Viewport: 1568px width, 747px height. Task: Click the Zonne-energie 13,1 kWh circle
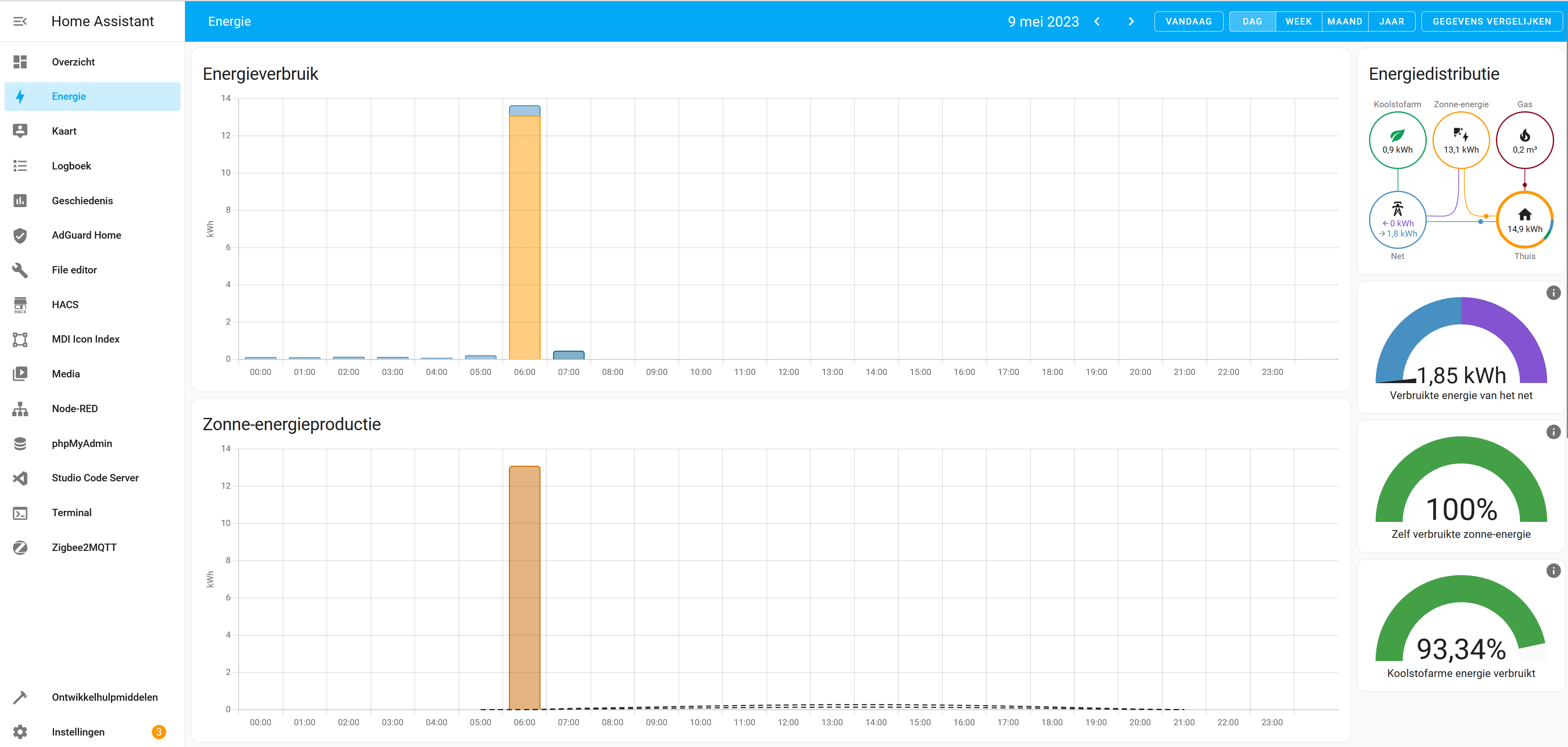(x=1461, y=140)
